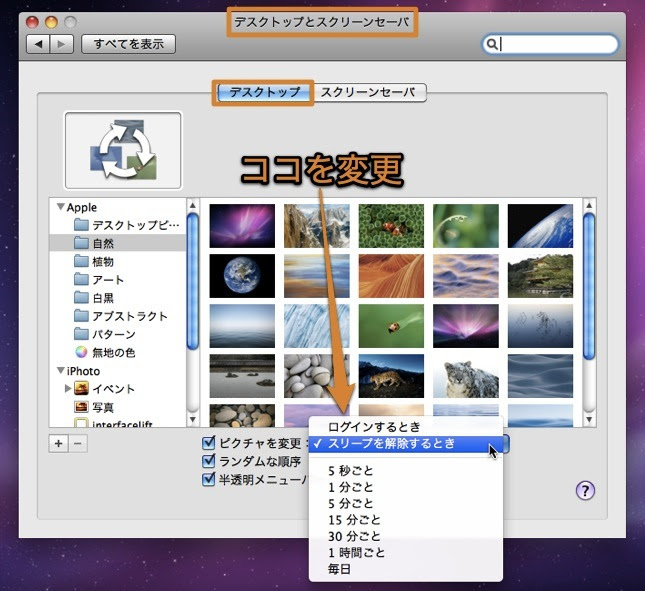Click the すべてを表示 button
The width and height of the screenshot is (645, 591).
tap(128, 44)
